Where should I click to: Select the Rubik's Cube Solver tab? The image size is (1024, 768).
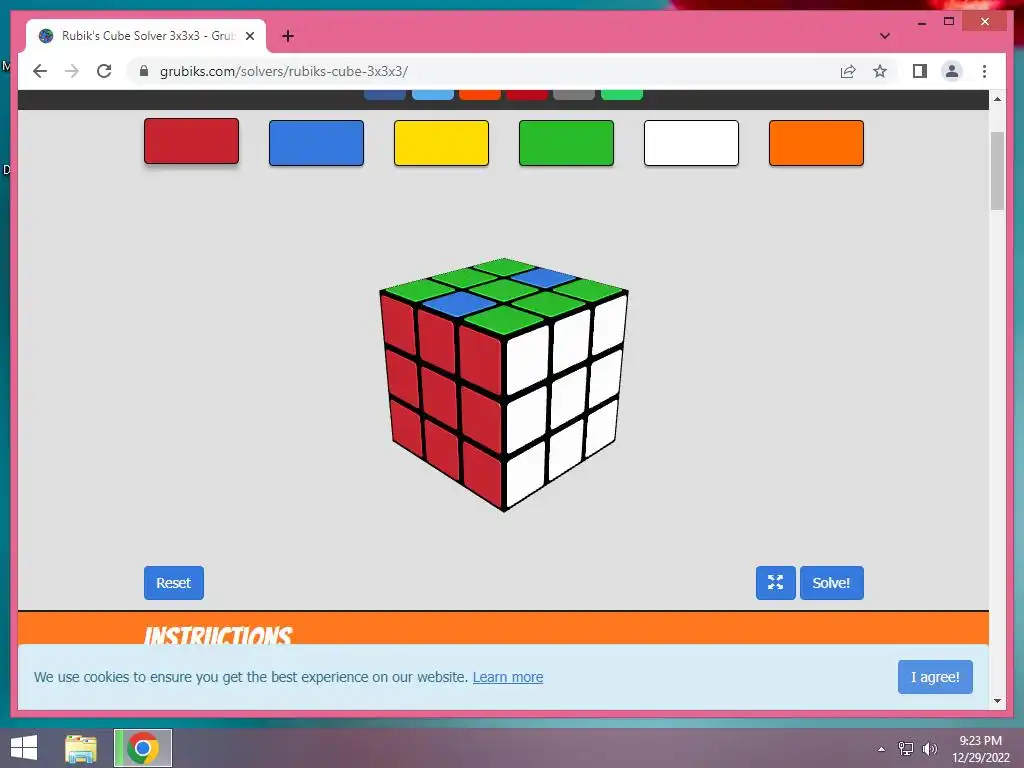coord(146,36)
